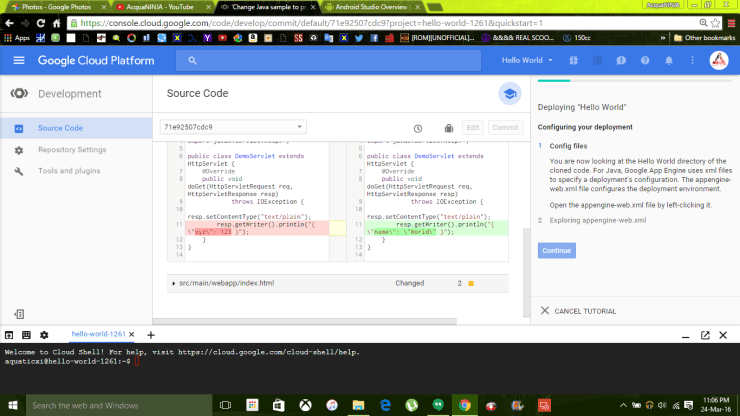Image resolution: width=740 pixels, height=416 pixels.
Task: Open the main hamburger navigation menu
Action: (x=18, y=60)
